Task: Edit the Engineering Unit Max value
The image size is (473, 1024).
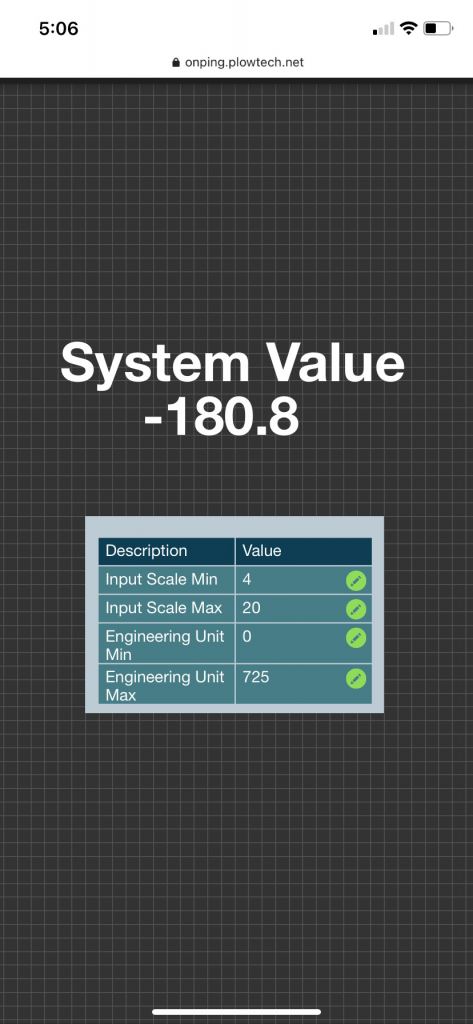Action: (356, 678)
